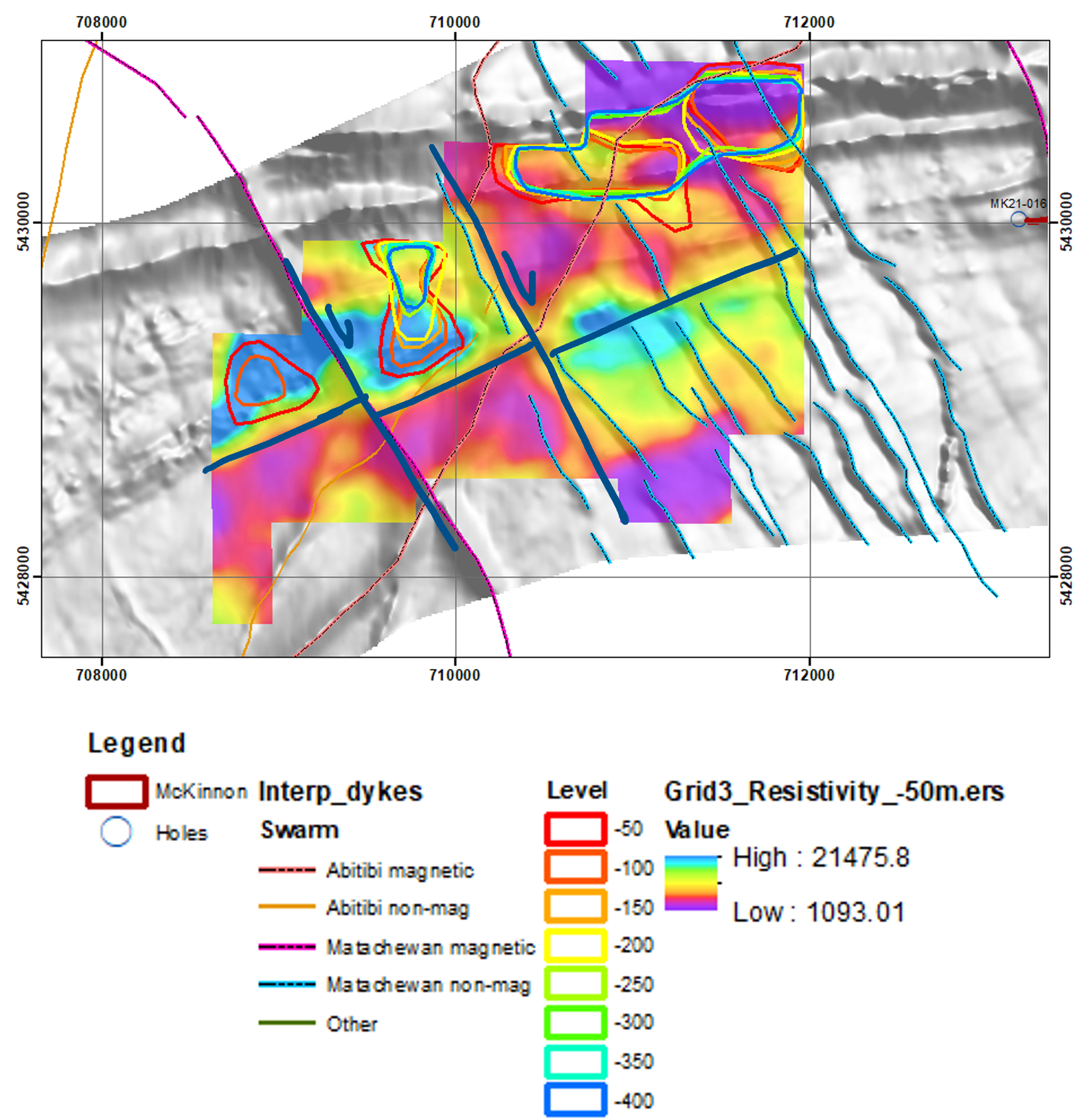The width and height of the screenshot is (1087, 1120).
Task: Click the 'Holes' legend label
Action: [x=181, y=833]
